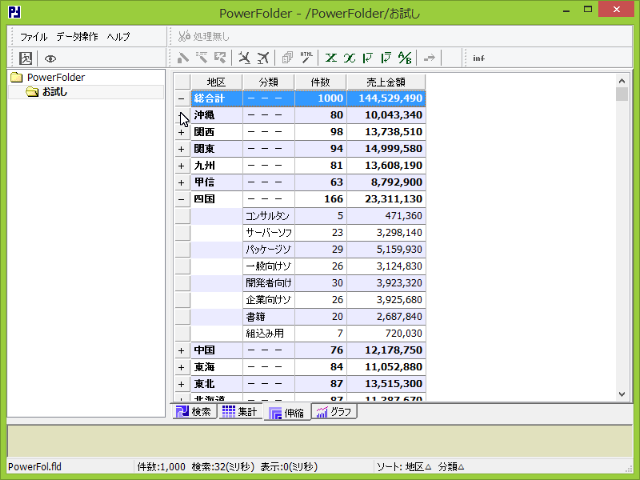Screen dimensions: 640x480
Task: Click the vertical scrollbar thumb
Action: pos(622,94)
